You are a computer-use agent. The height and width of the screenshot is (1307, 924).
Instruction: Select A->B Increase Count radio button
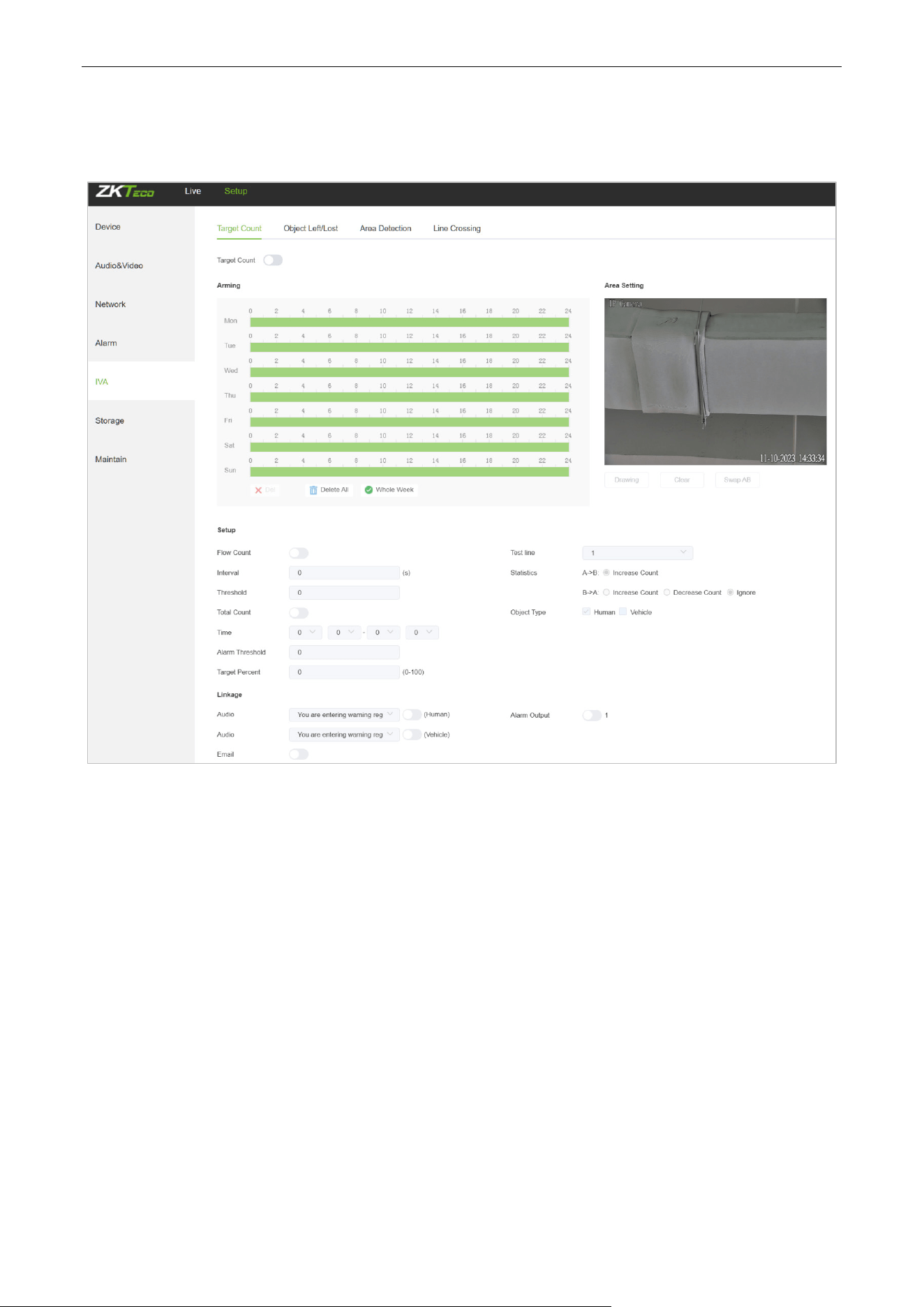pyautogui.click(x=606, y=573)
